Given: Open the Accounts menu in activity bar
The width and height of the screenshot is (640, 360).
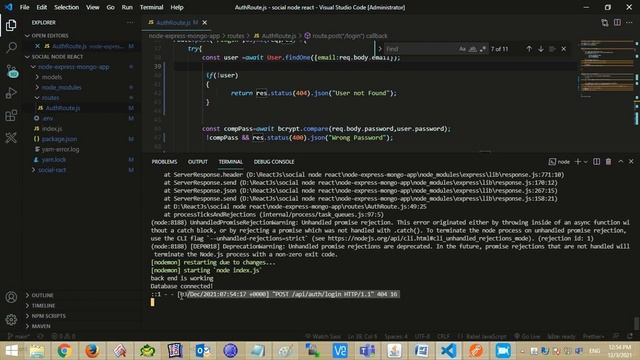Looking at the screenshot, I should (11, 297).
